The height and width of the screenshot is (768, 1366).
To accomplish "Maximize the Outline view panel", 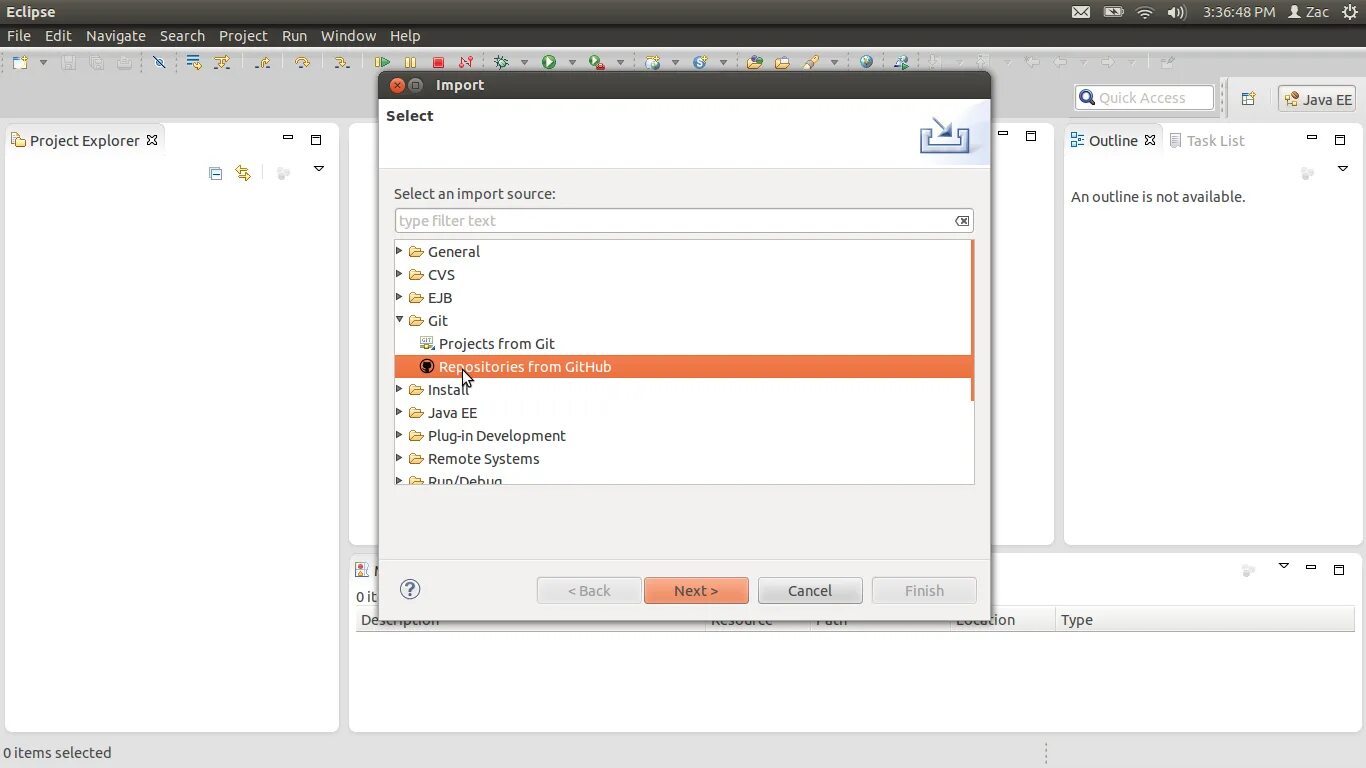I will [1340, 139].
